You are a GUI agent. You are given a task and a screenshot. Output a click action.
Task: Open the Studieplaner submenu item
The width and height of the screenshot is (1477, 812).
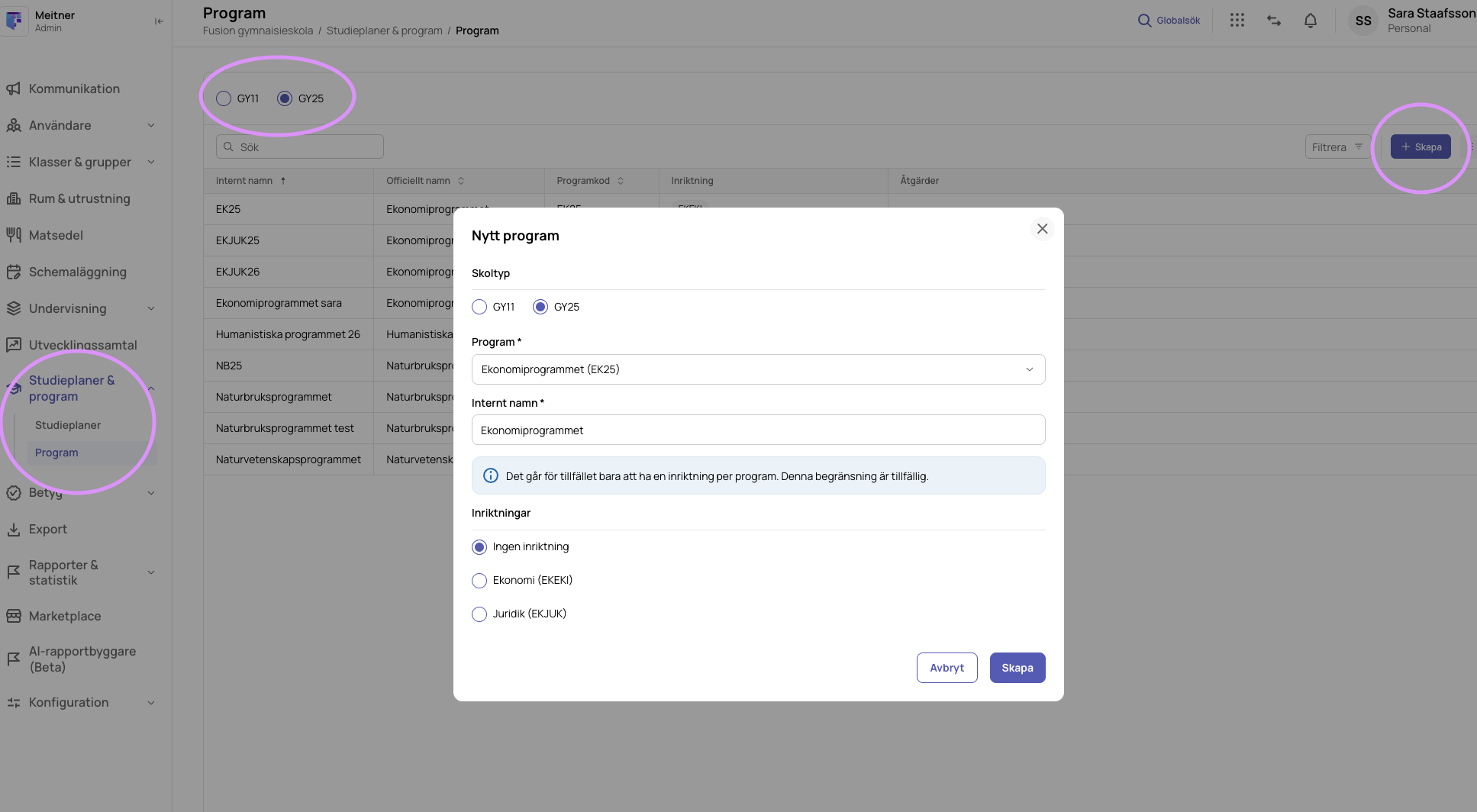pos(68,425)
